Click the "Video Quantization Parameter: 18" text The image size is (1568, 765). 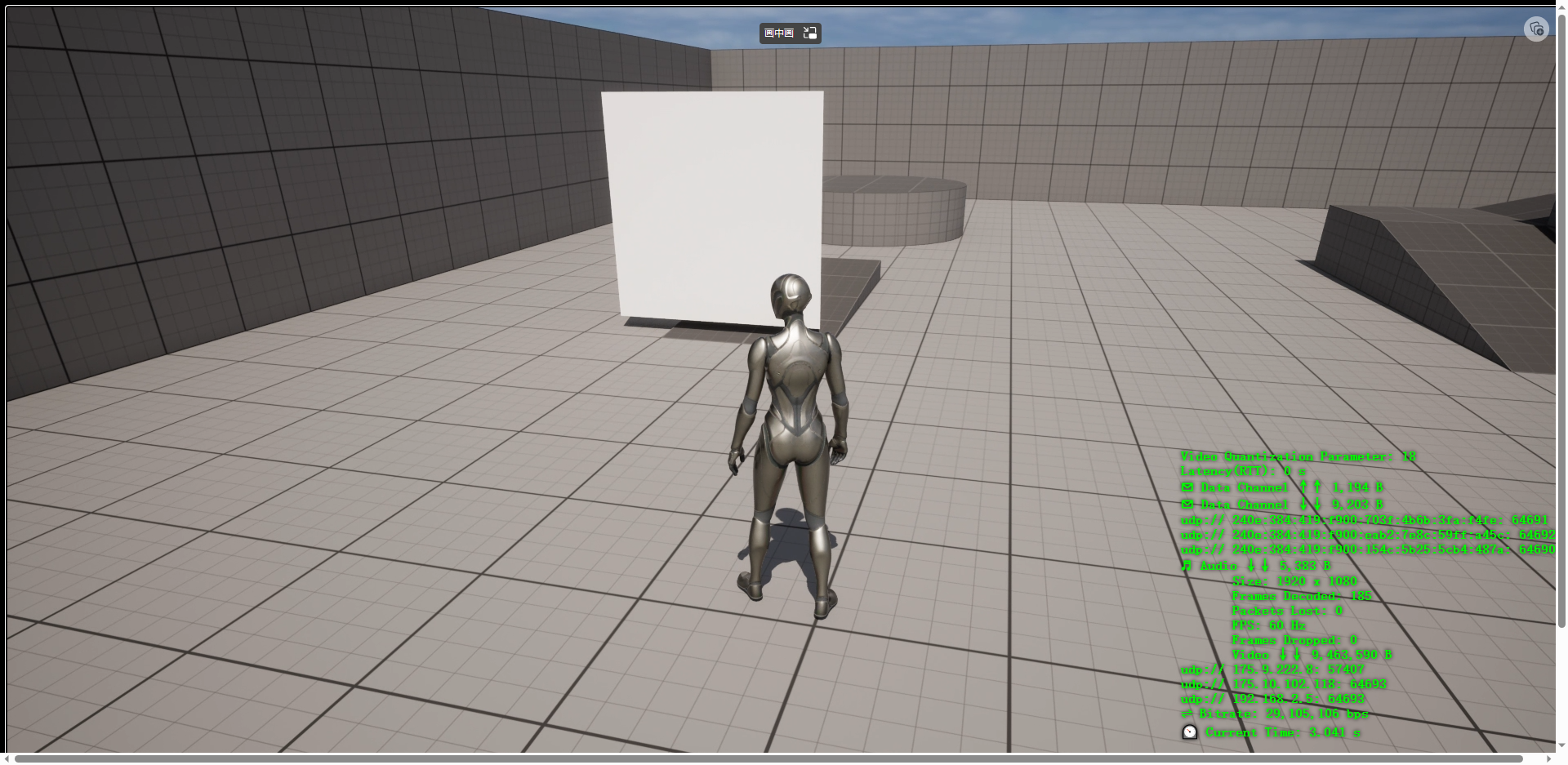(1298, 456)
